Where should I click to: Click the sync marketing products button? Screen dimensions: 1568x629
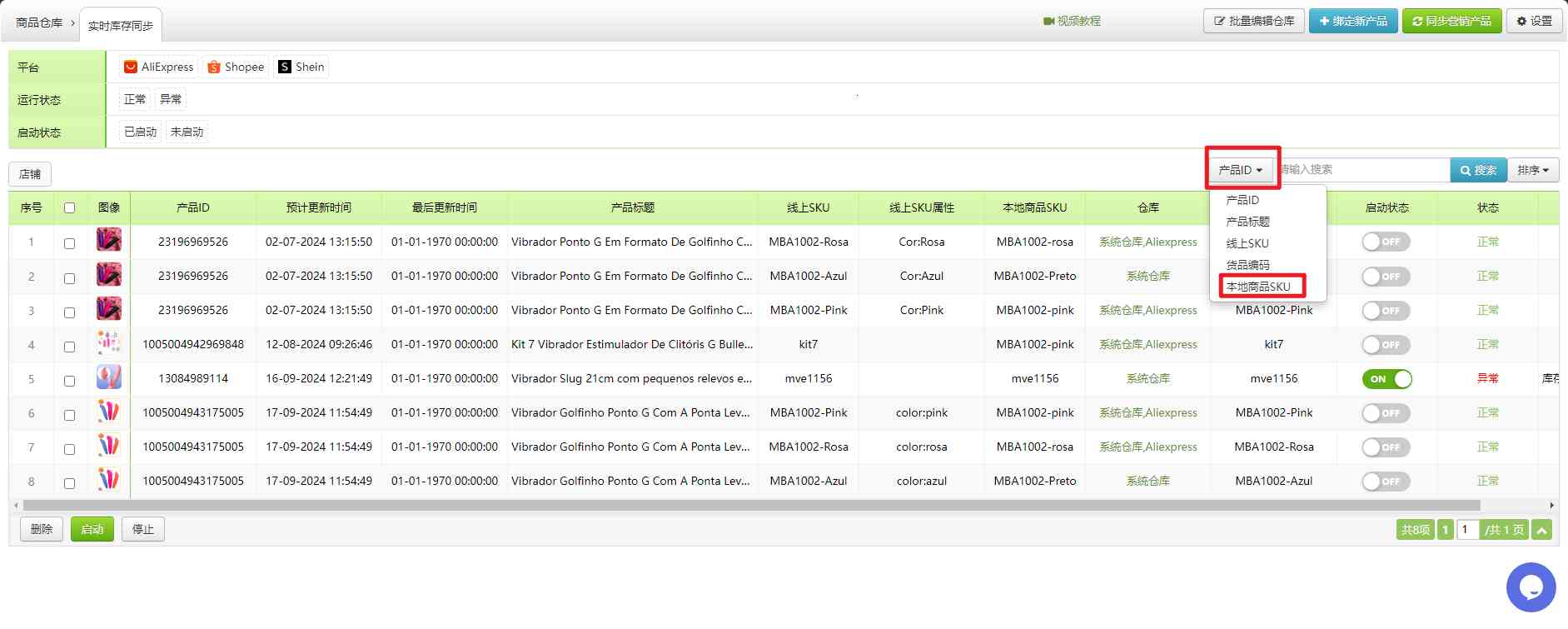pyautogui.click(x=1451, y=21)
